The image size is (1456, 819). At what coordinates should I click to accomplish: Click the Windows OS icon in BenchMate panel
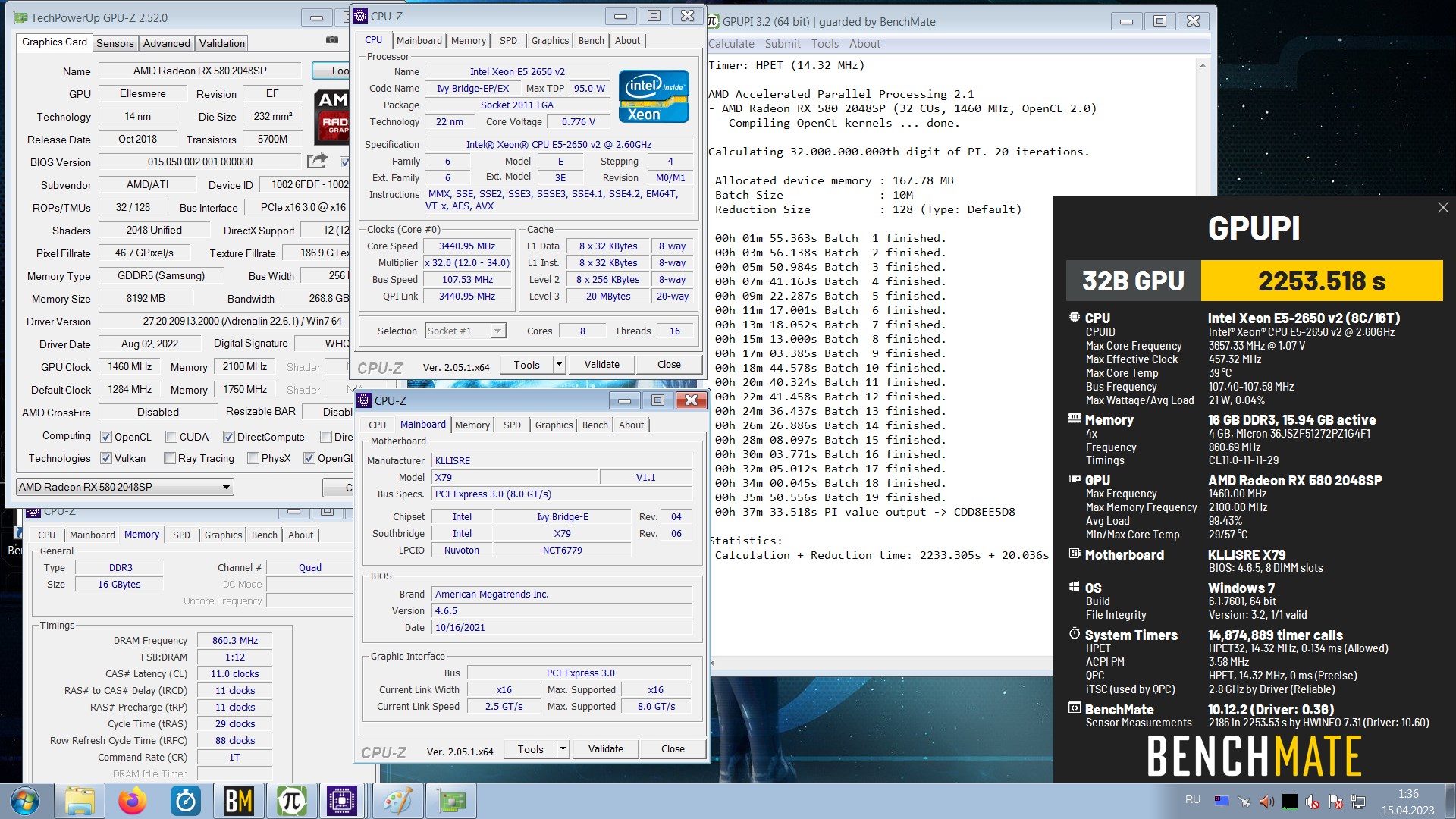tap(1074, 587)
